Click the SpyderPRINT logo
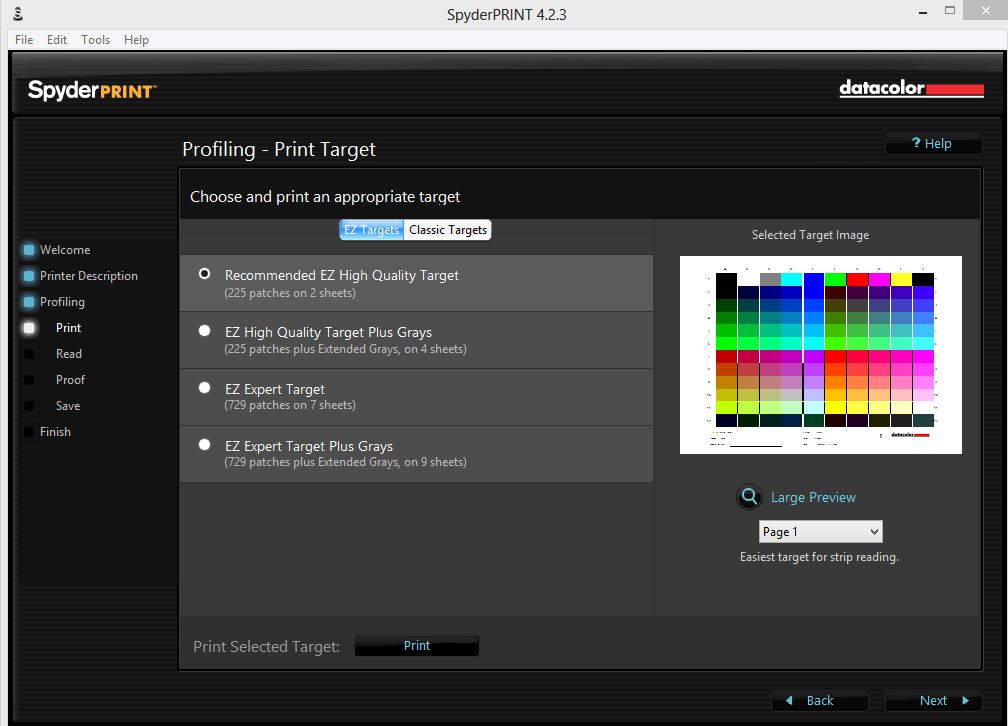1008x726 pixels. tap(92, 90)
